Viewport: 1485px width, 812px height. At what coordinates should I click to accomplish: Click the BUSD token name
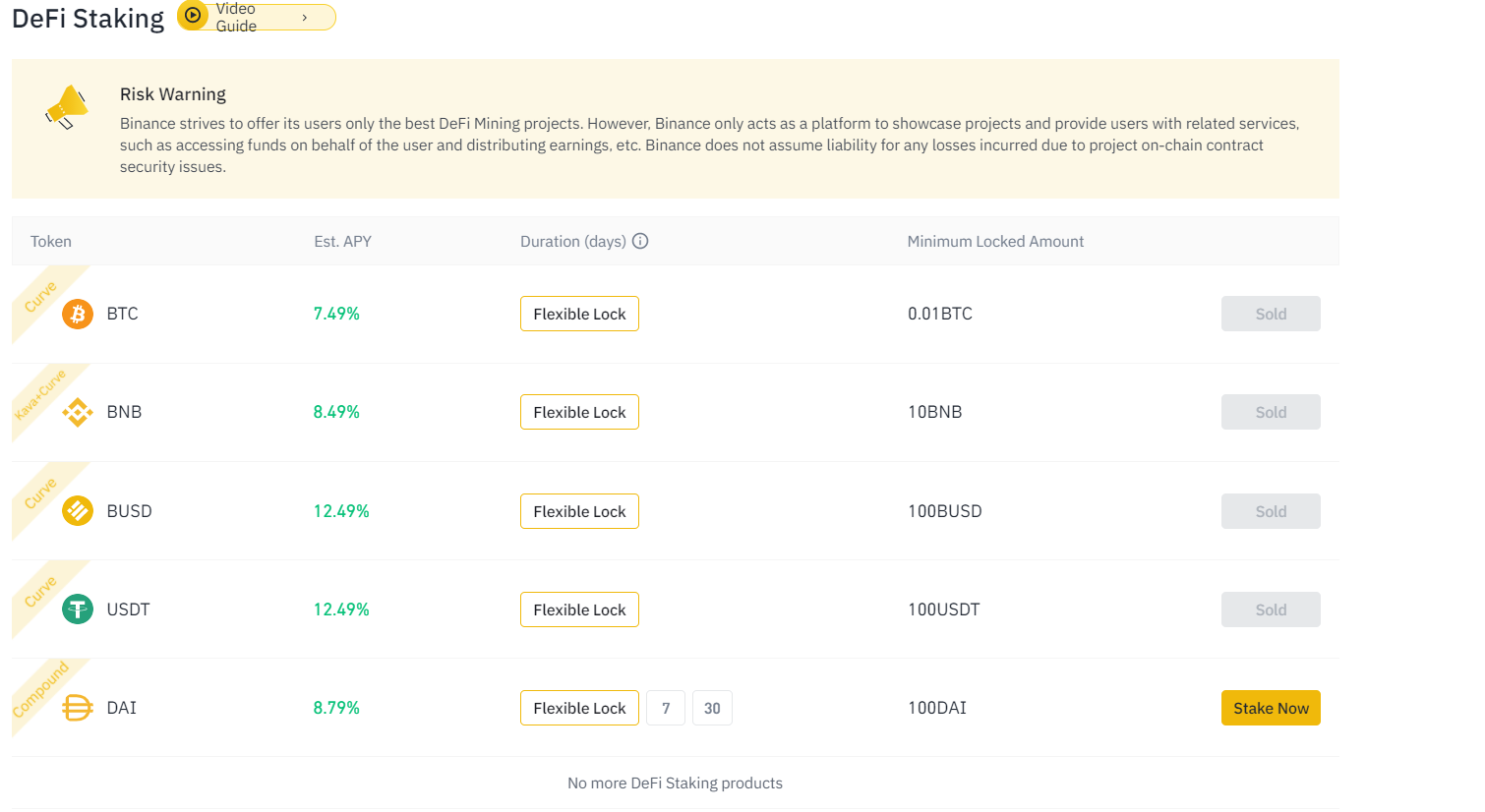click(129, 511)
